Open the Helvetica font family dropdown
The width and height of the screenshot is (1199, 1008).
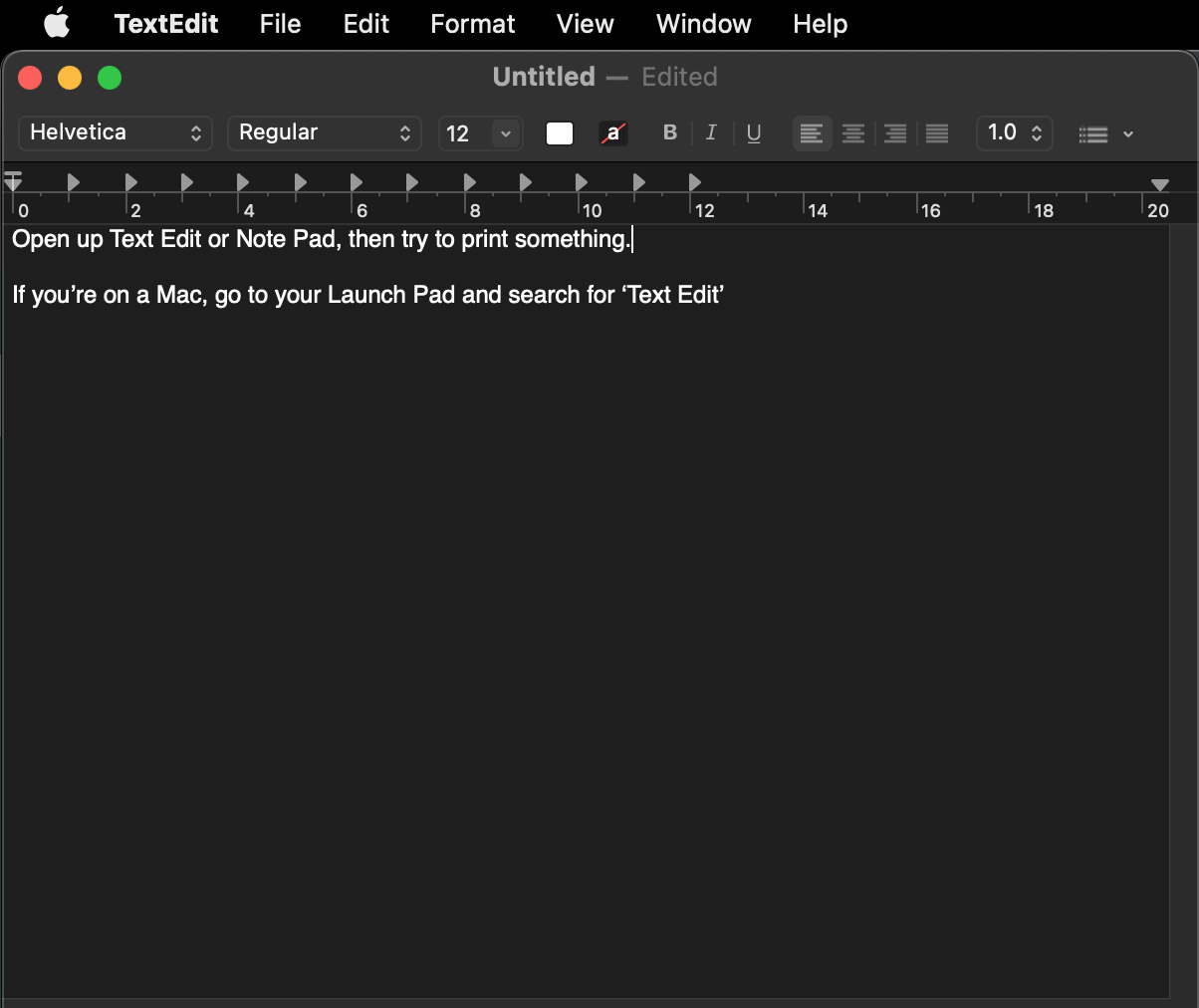coord(116,132)
